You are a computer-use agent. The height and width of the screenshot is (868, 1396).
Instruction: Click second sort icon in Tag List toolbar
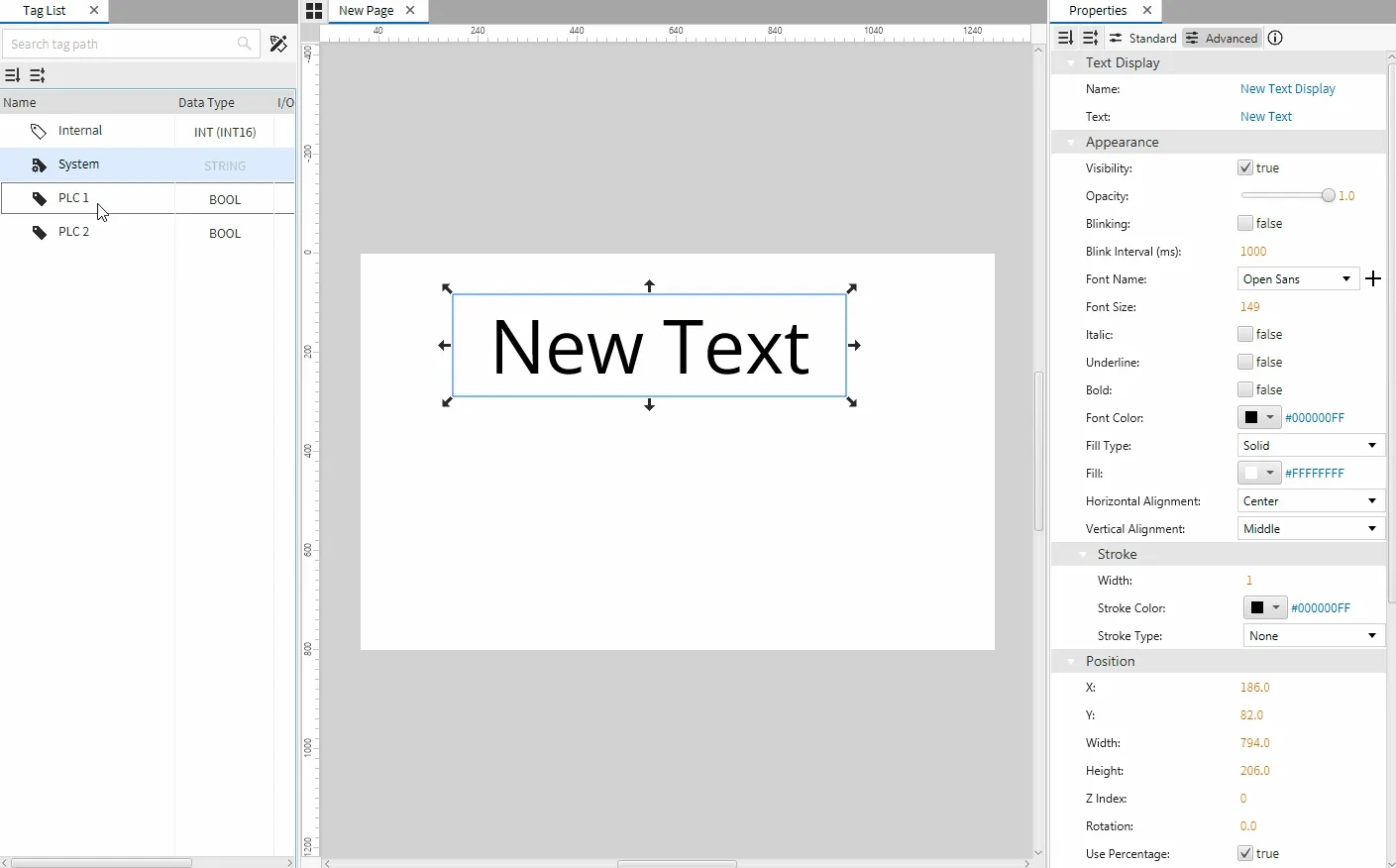click(38, 75)
